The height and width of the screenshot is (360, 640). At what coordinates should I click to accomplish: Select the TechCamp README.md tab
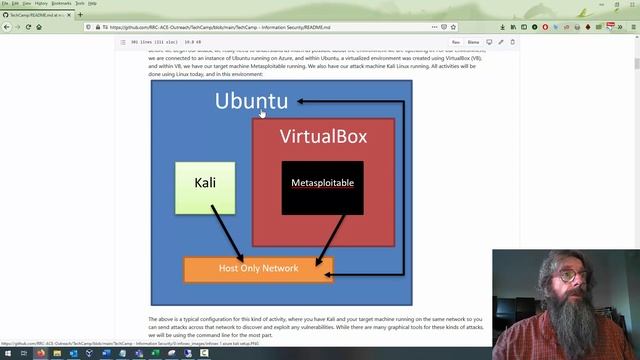37,15
